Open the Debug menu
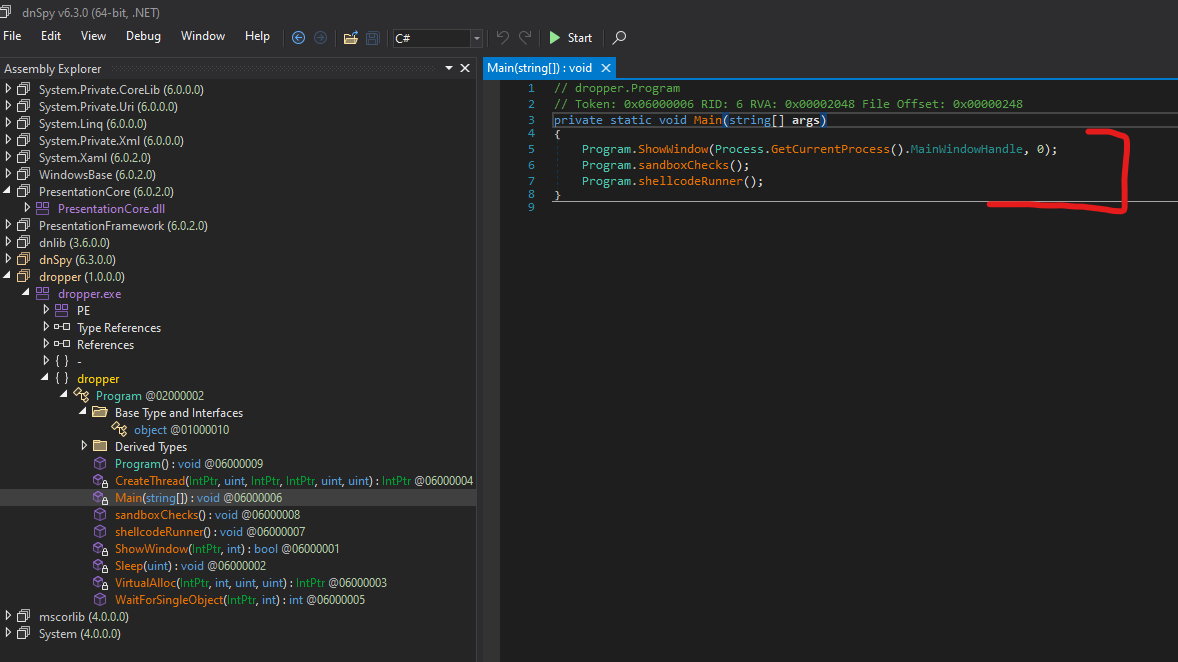Viewport: 1178px width, 662px height. pyautogui.click(x=143, y=36)
